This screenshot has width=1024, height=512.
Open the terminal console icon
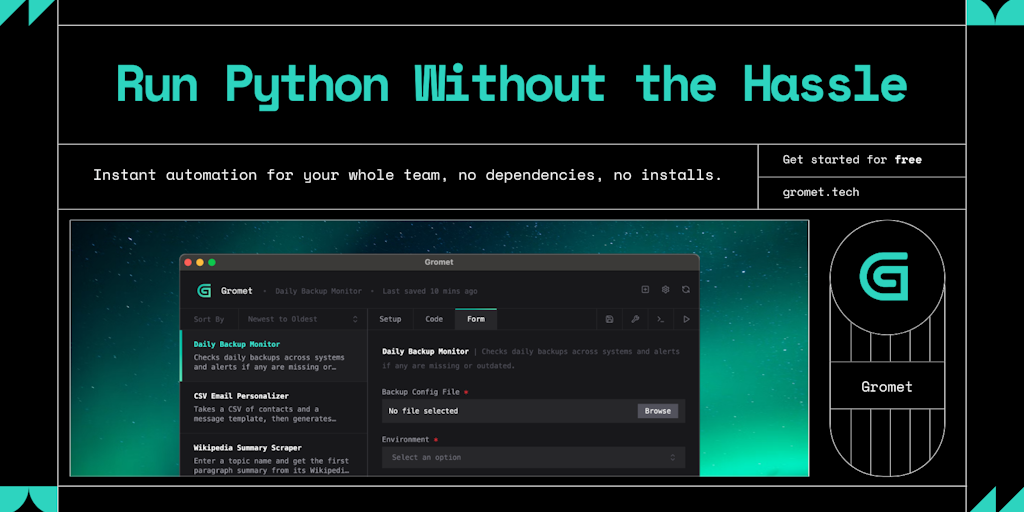[660, 319]
